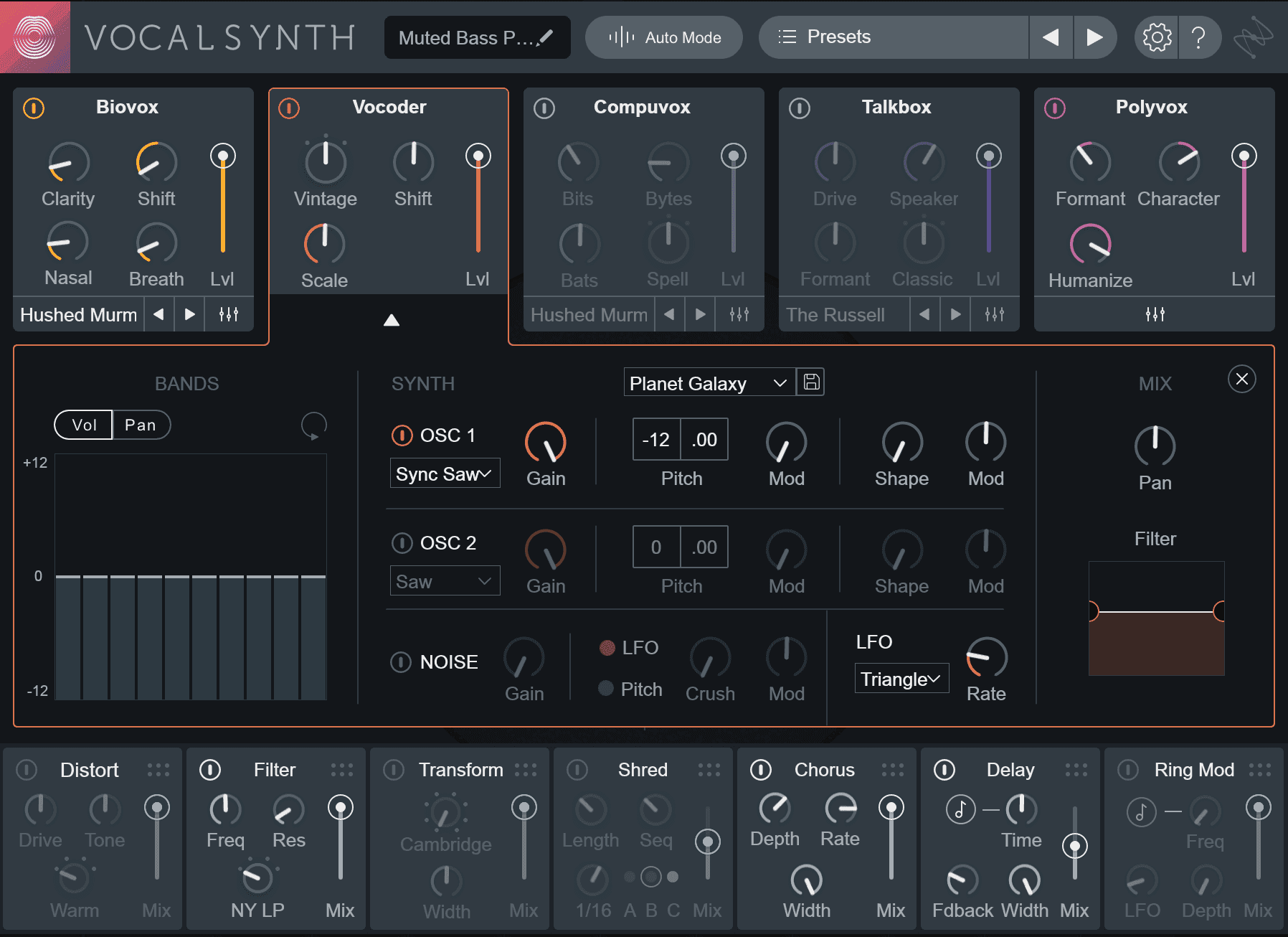Select Shred pattern B
This screenshot has height=937, width=1288.
(x=651, y=877)
